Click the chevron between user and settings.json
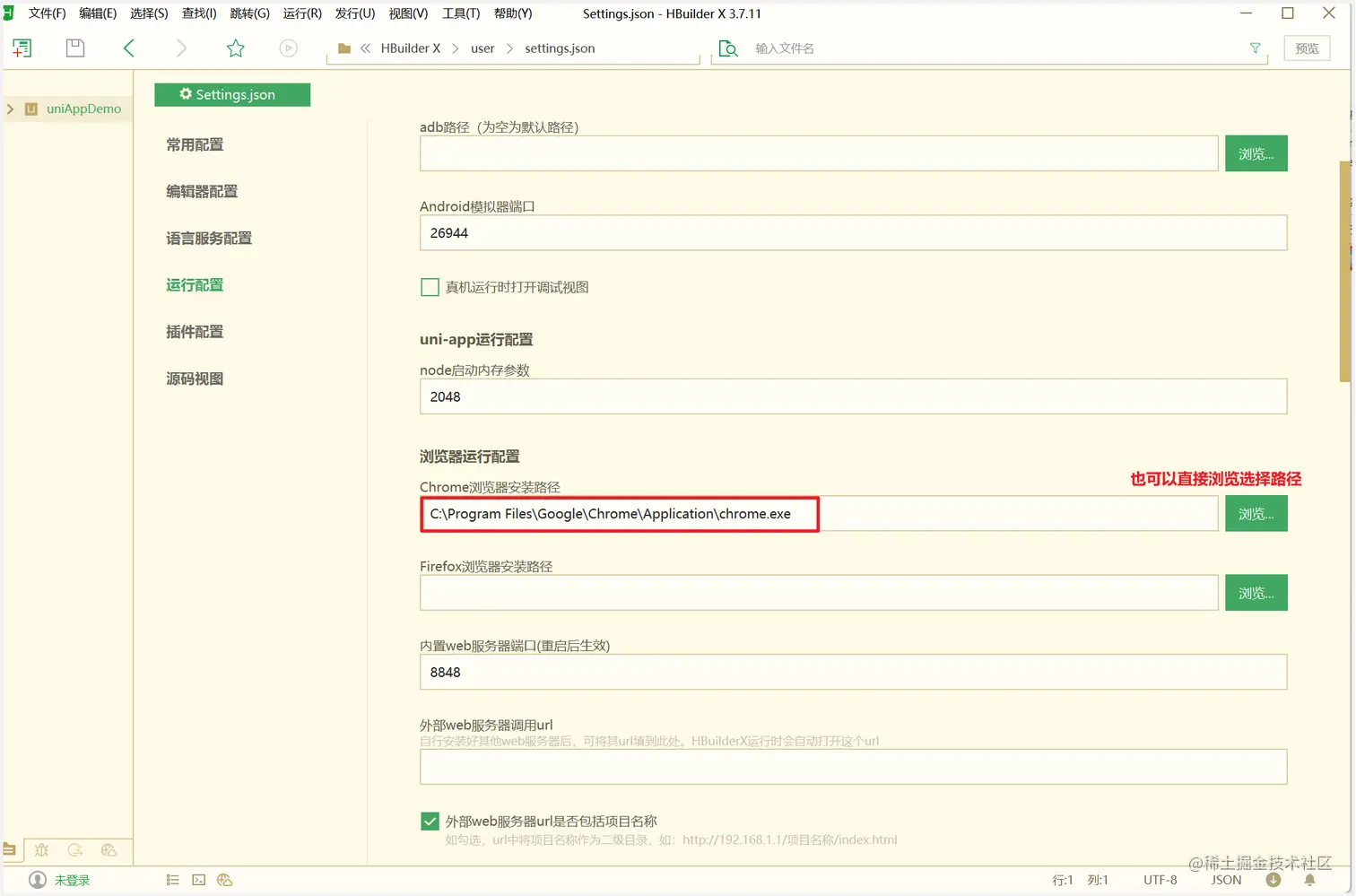Viewport: 1356px width, 896px height. tap(509, 48)
